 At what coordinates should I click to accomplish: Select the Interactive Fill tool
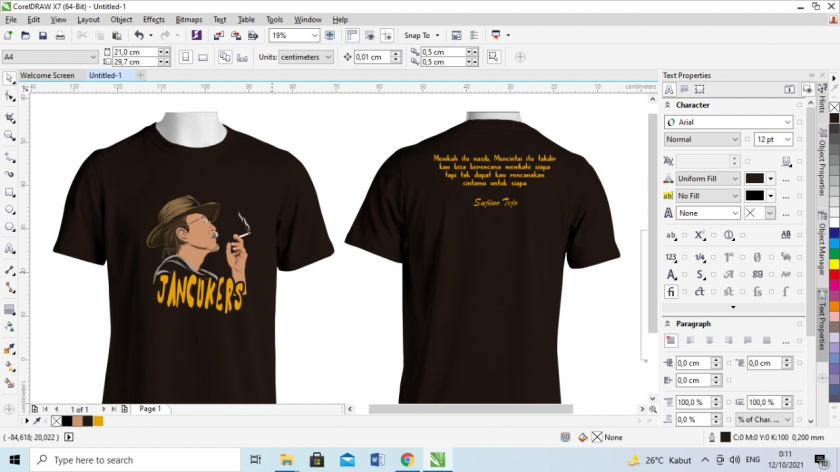9,366
